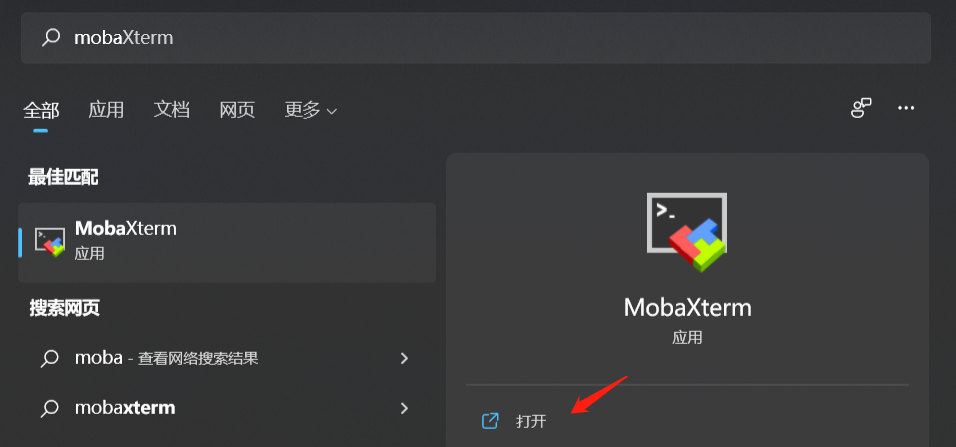Click the large MobaXterm logo in details pane

click(687, 232)
